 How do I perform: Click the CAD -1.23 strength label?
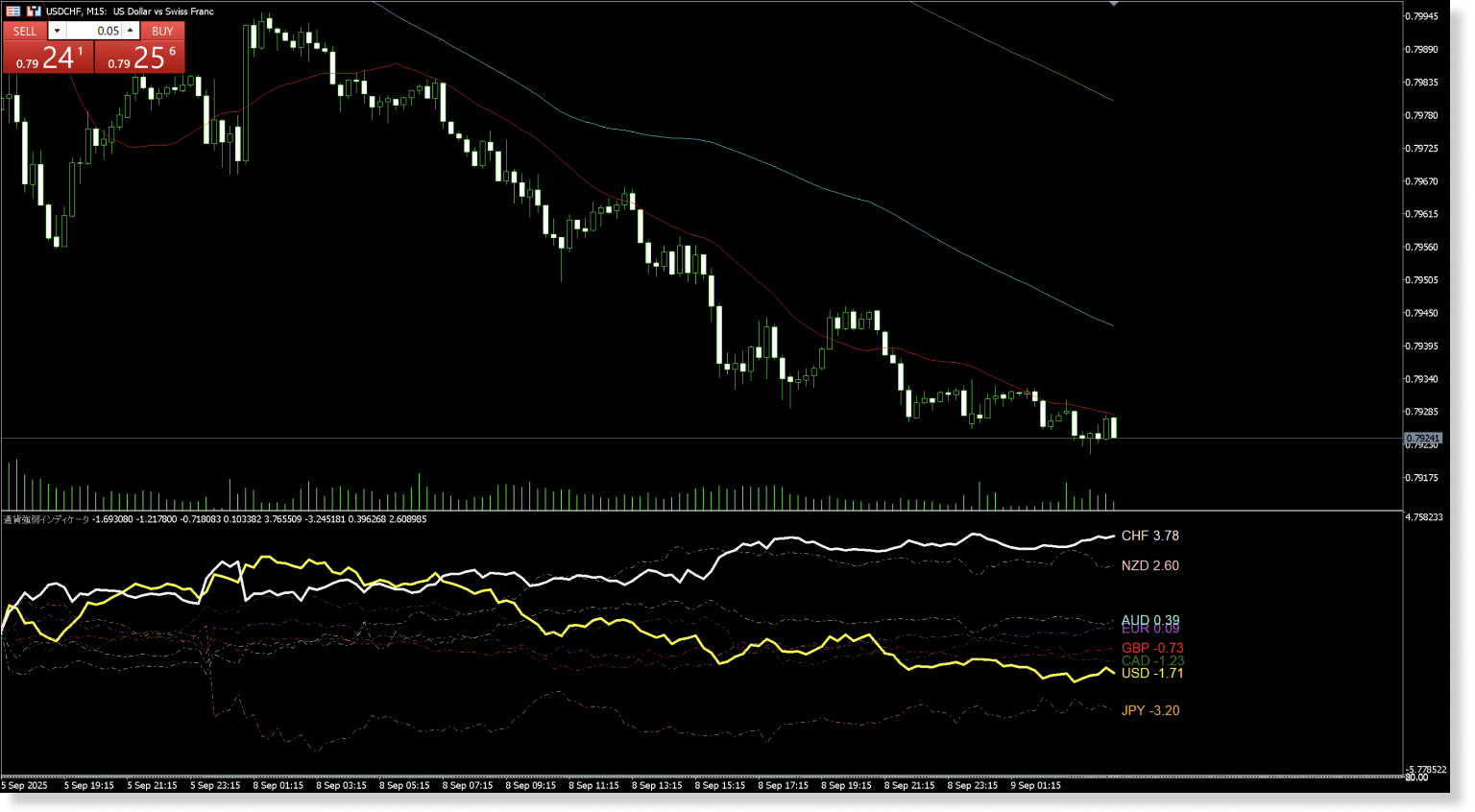click(x=1152, y=660)
